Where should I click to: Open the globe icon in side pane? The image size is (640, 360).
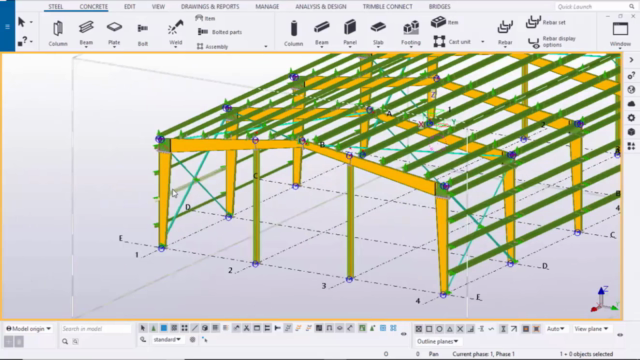click(631, 90)
